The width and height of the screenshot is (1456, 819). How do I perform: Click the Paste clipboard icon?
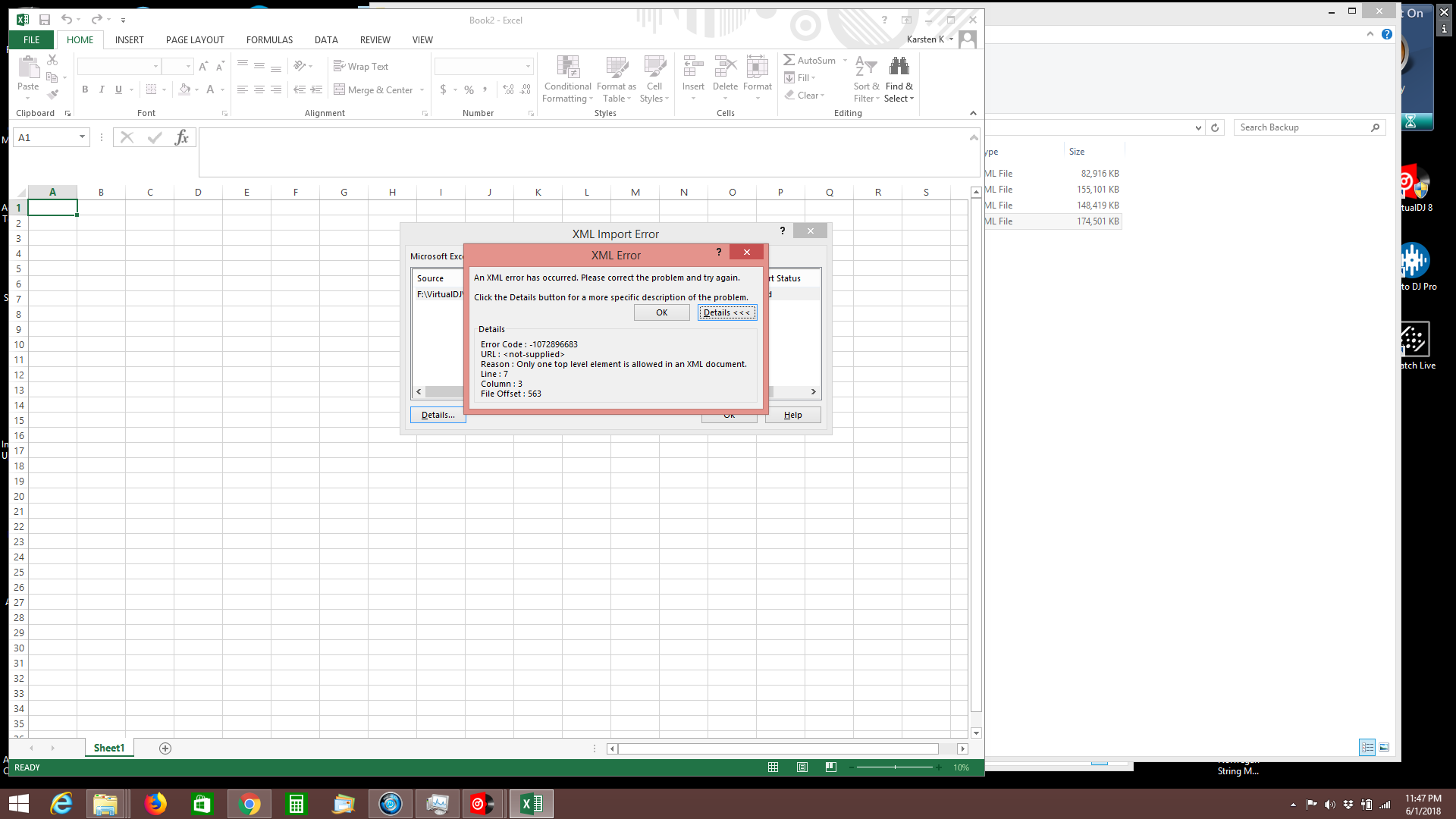pos(28,68)
